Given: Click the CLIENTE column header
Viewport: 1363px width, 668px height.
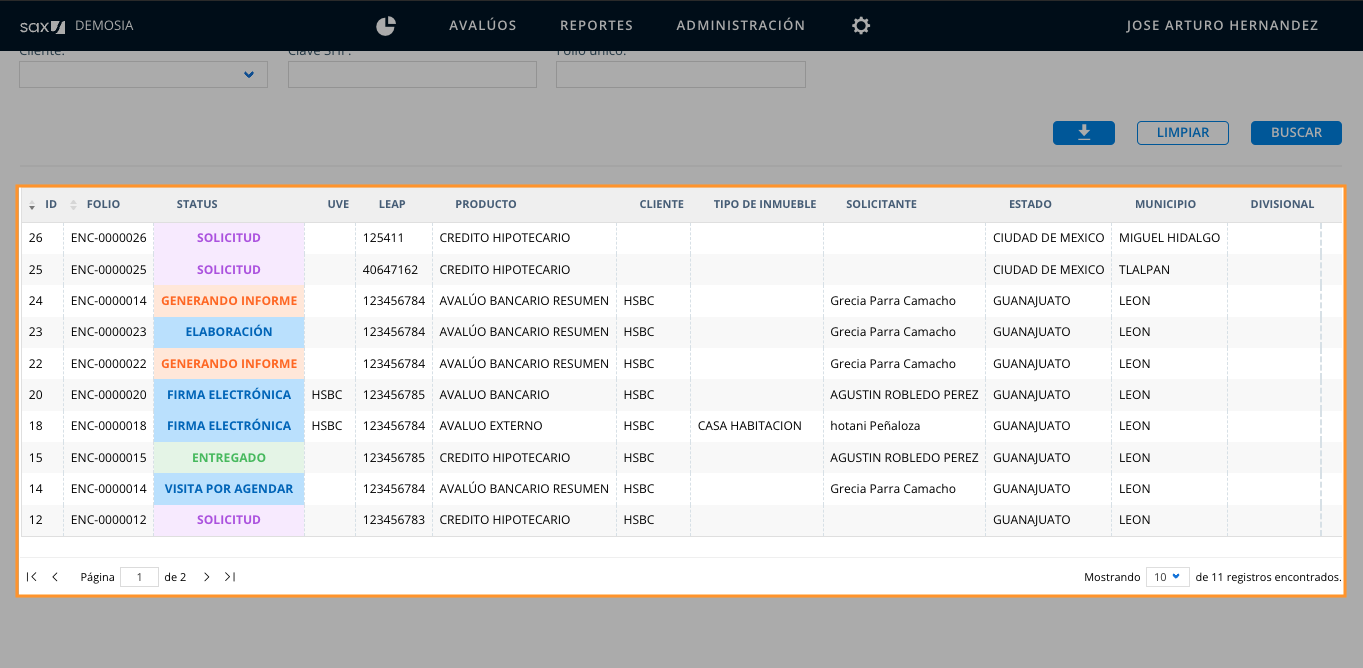Looking at the screenshot, I should (662, 204).
